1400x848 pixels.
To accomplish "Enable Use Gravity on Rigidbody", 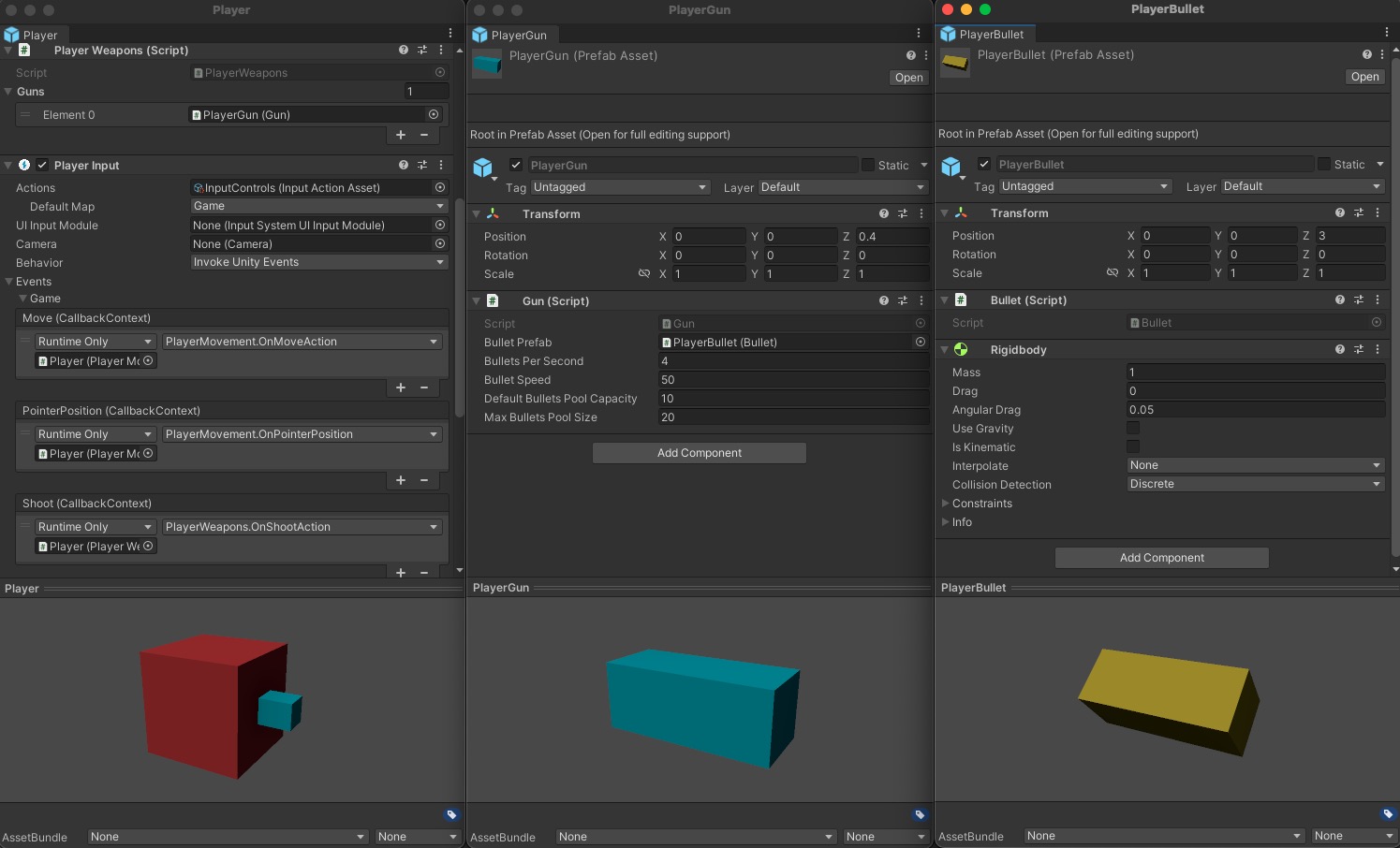I will point(1133,428).
